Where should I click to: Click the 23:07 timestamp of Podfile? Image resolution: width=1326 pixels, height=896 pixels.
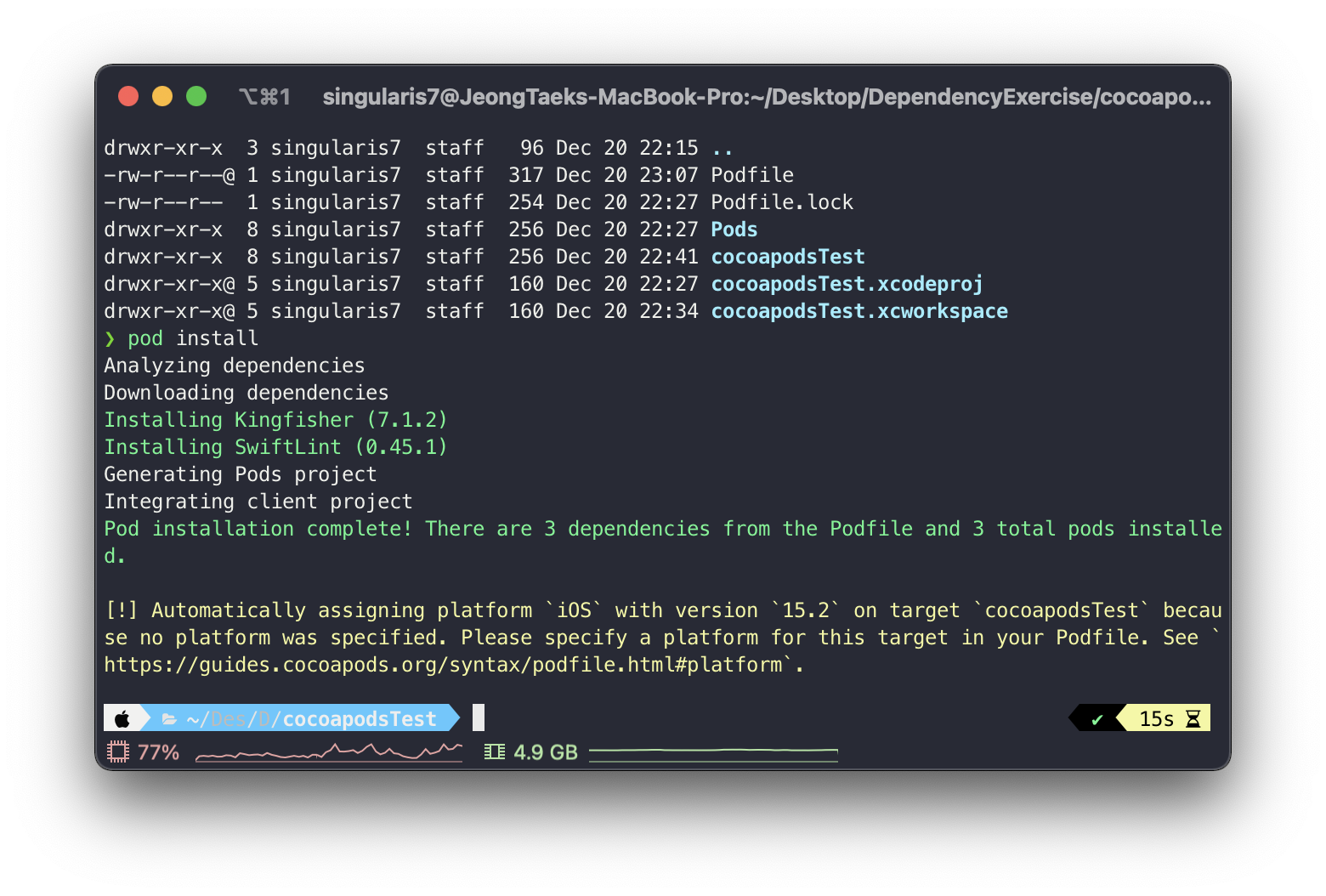coord(669,175)
